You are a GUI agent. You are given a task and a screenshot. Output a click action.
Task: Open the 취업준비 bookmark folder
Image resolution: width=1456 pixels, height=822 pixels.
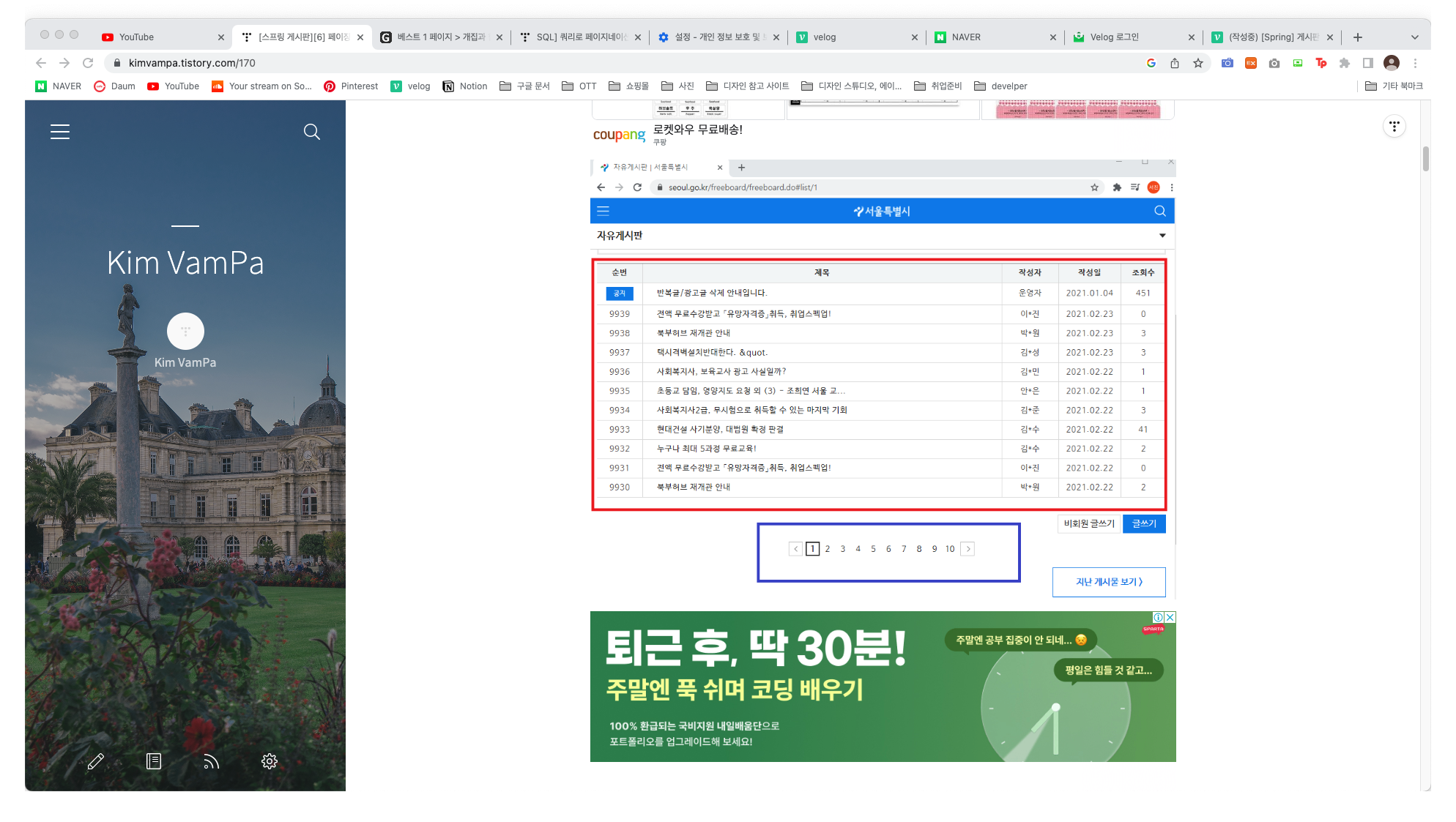click(938, 86)
